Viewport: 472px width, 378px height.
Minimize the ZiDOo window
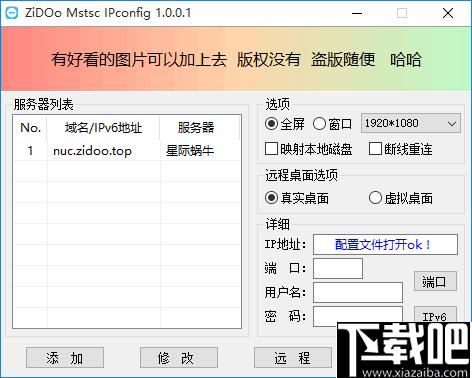click(357, 13)
